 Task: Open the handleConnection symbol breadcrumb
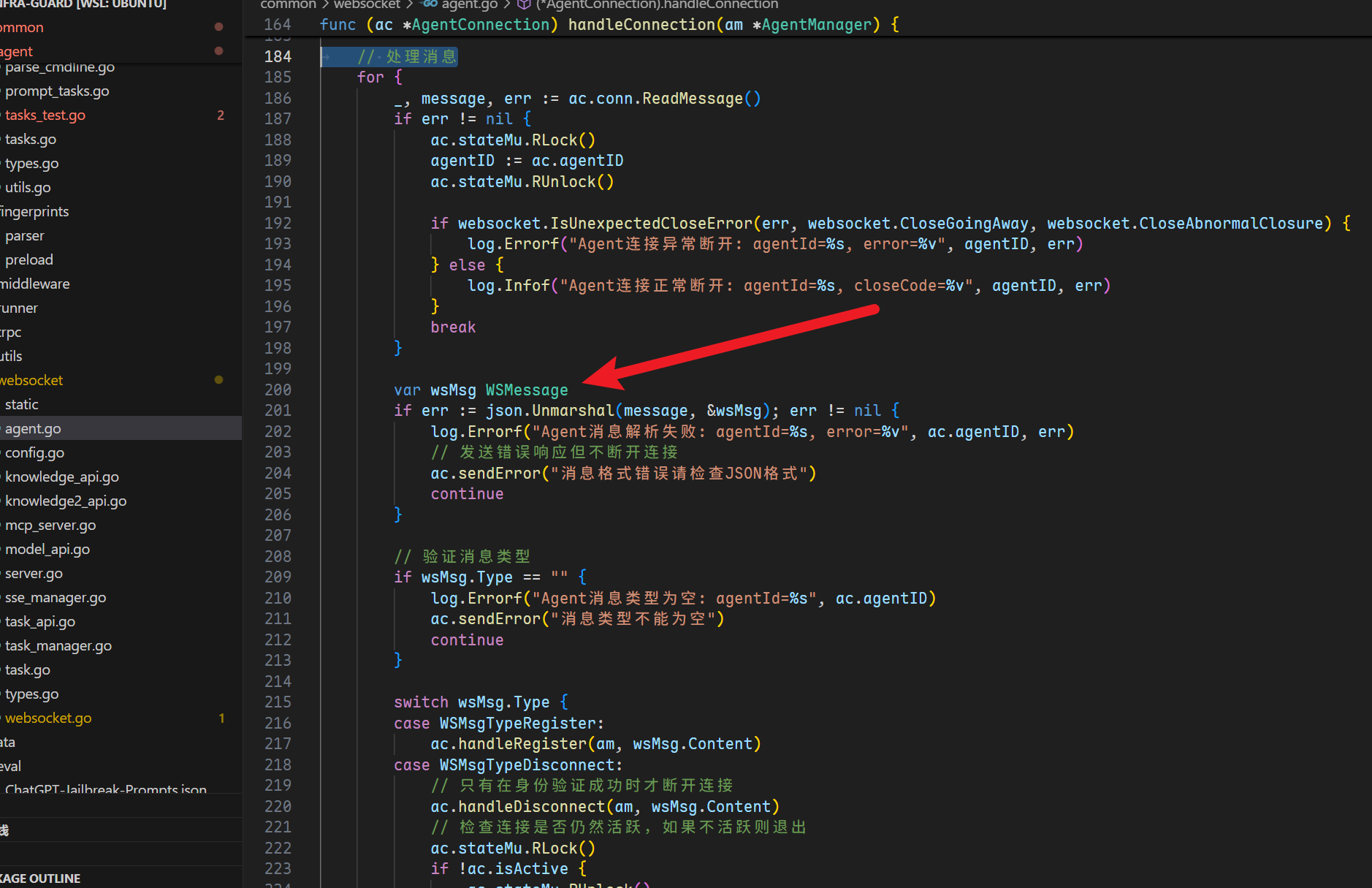pos(658,4)
